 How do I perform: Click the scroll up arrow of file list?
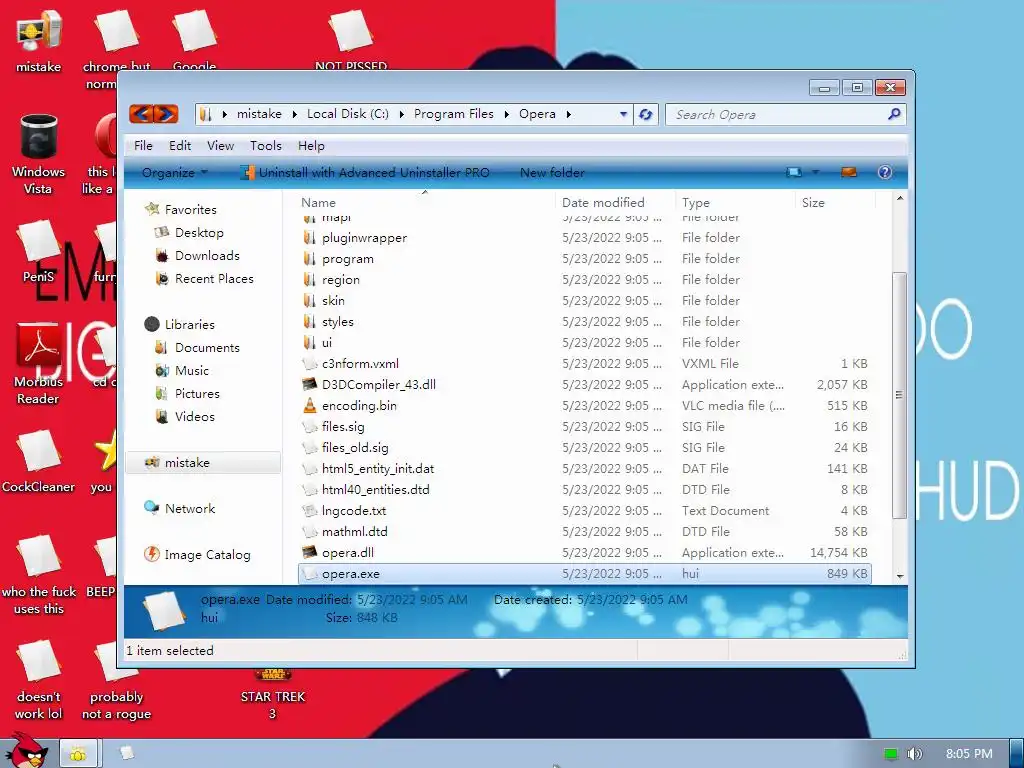pos(900,198)
